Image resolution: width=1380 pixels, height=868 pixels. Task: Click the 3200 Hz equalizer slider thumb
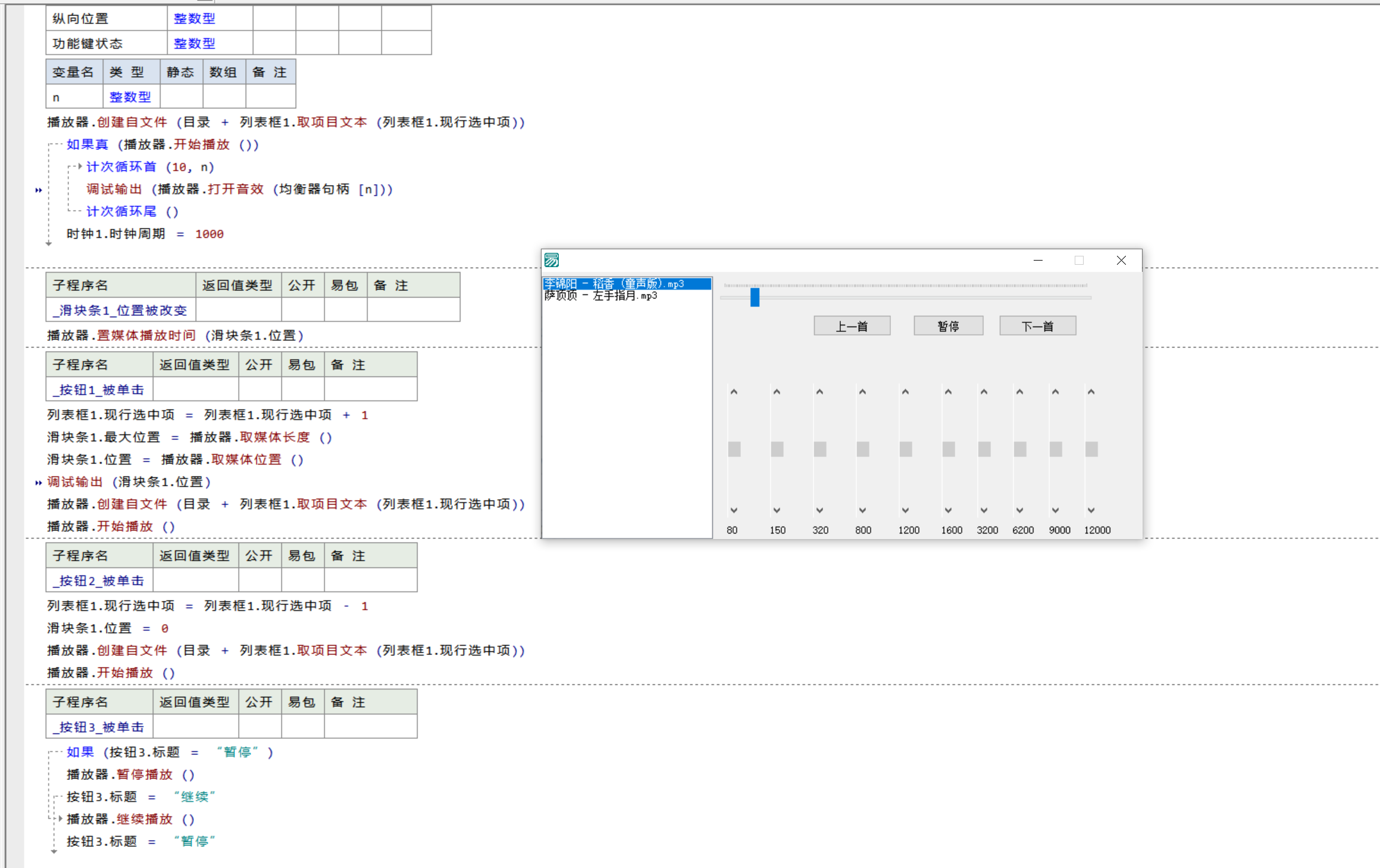pos(984,449)
